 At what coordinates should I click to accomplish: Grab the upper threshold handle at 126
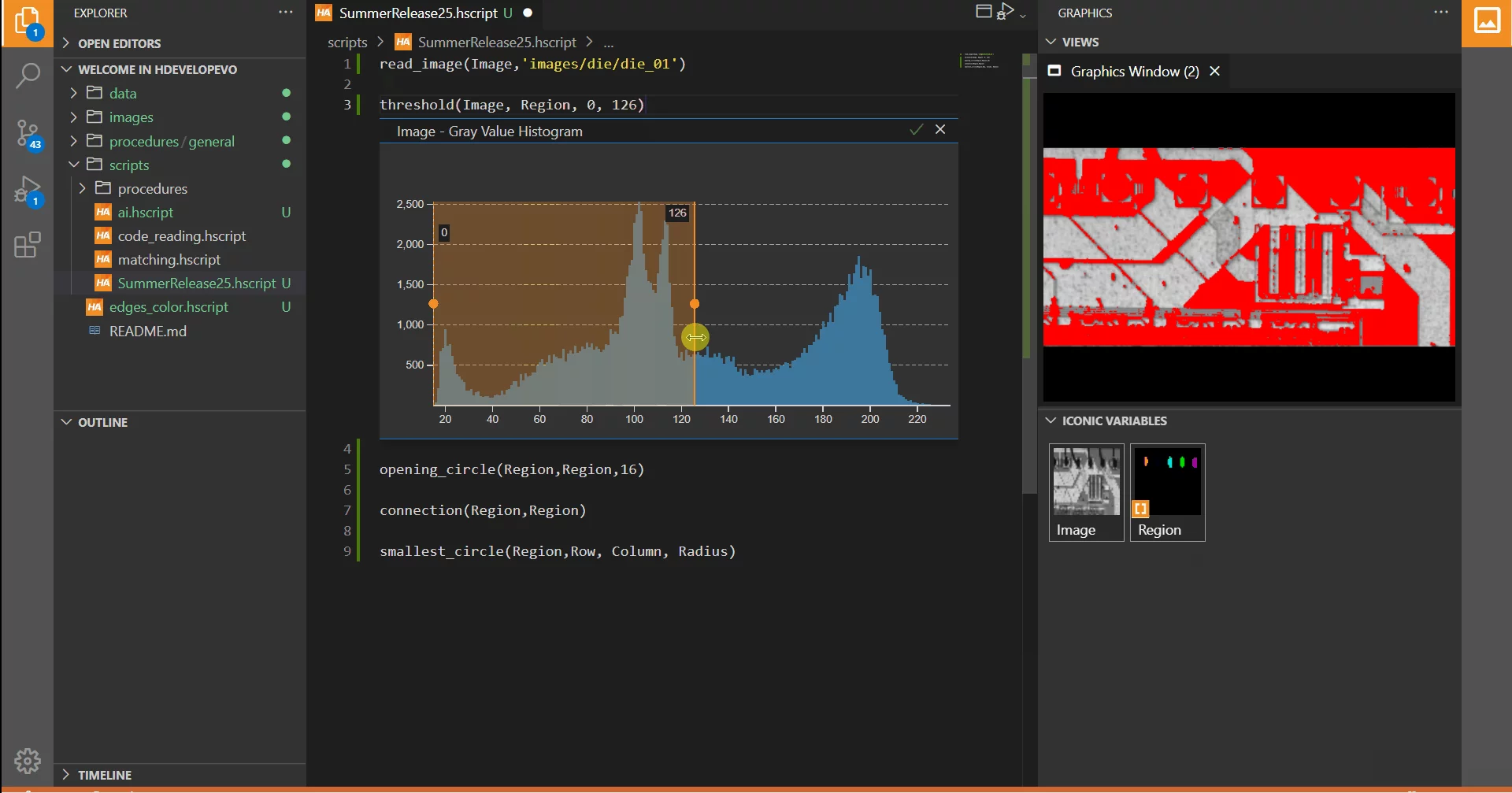click(694, 304)
